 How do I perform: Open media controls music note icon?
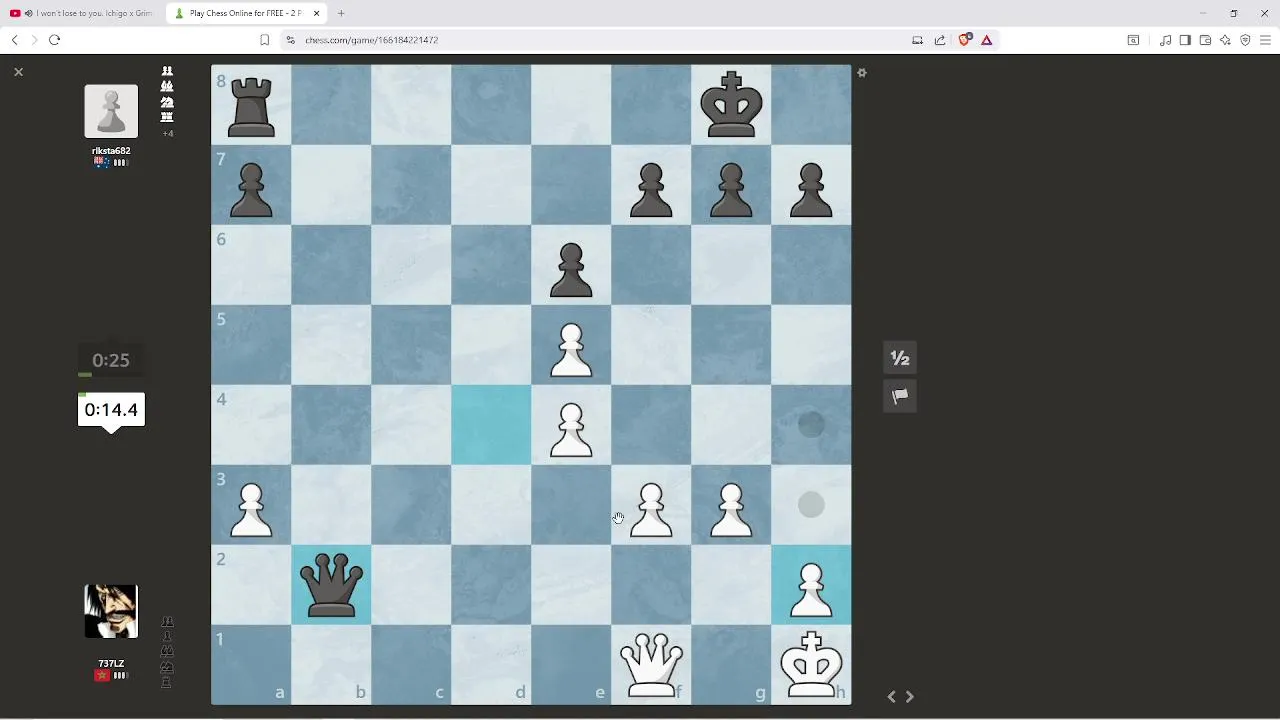coord(1165,40)
